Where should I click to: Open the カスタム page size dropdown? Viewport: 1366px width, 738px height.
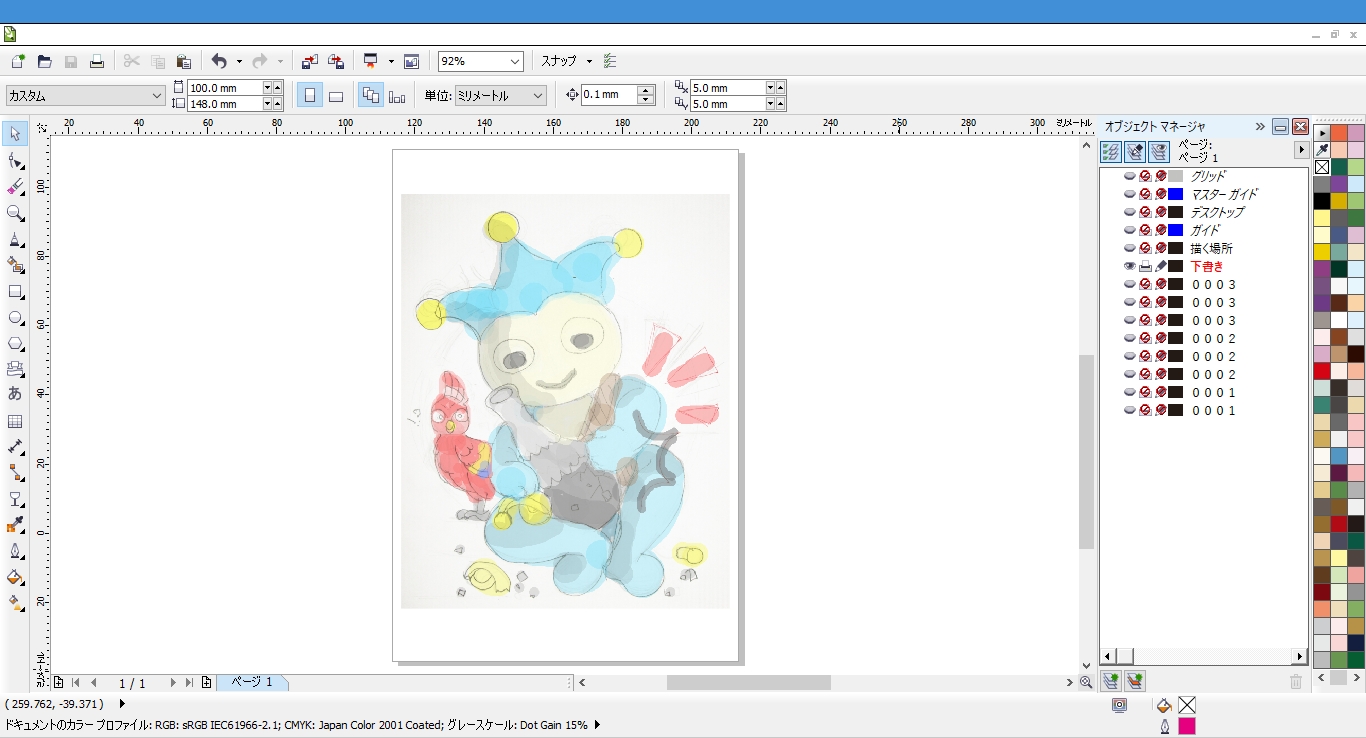[157, 96]
